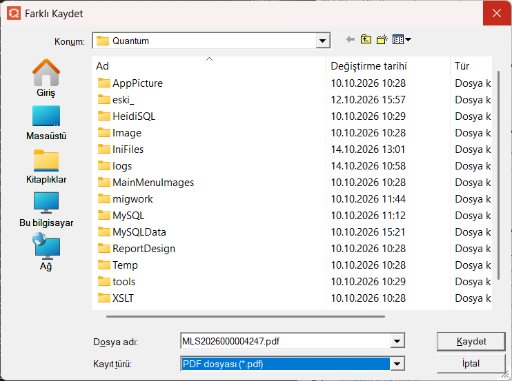Click date 14.10.2026 10:58 of logs
The height and width of the screenshot is (381, 512).
(x=368, y=166)
